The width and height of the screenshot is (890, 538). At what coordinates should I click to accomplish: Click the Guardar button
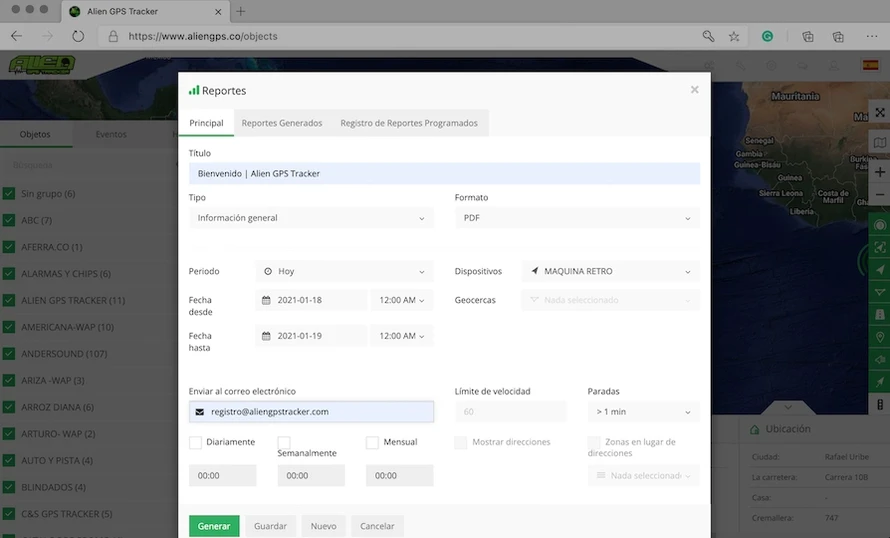pos(270,526)
